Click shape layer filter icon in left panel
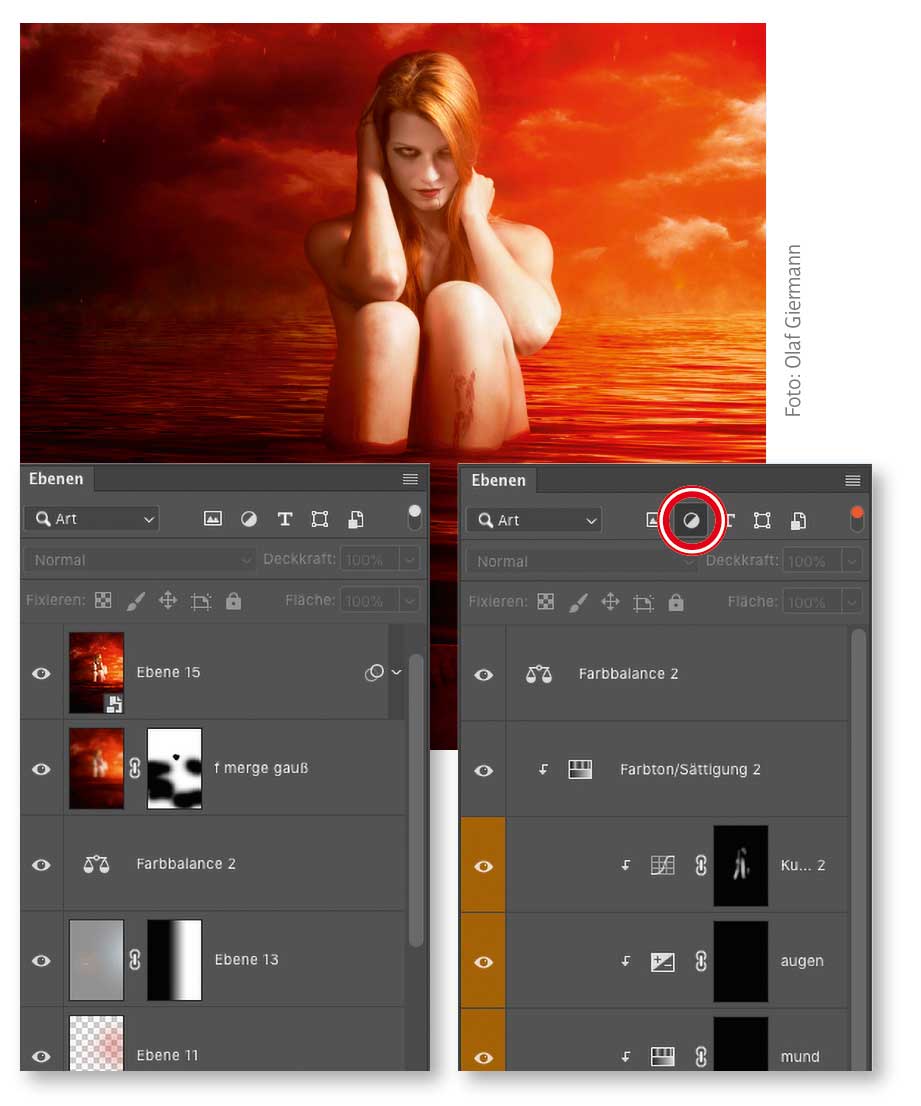The height and width of the screenshot is (1106, 921). coord(320,519)
